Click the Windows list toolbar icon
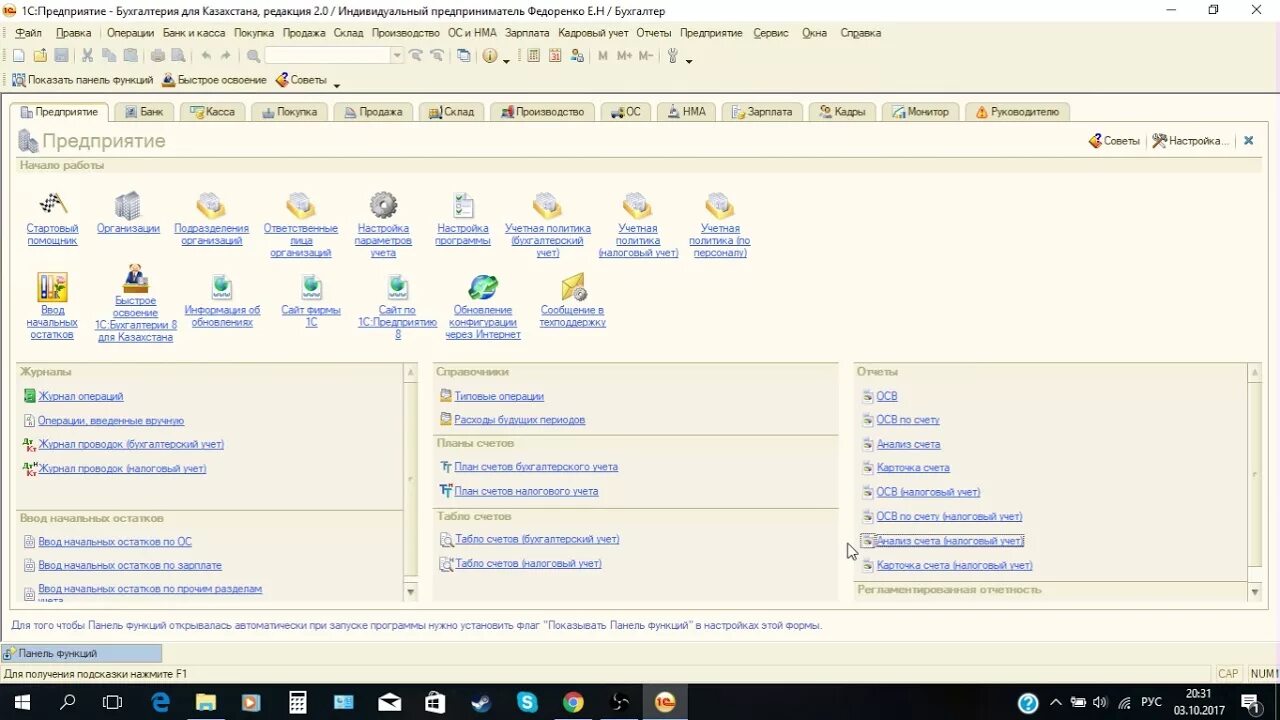 463,56
